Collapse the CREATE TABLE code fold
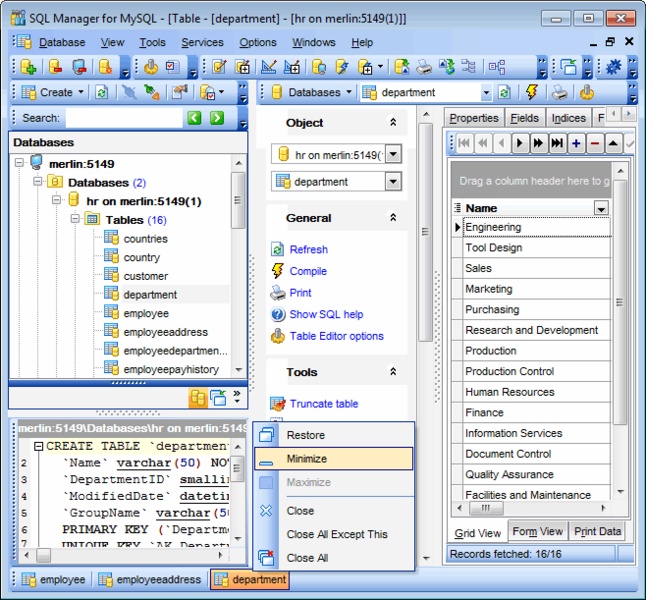Screen dimensions: 646x600 [38, 447]
